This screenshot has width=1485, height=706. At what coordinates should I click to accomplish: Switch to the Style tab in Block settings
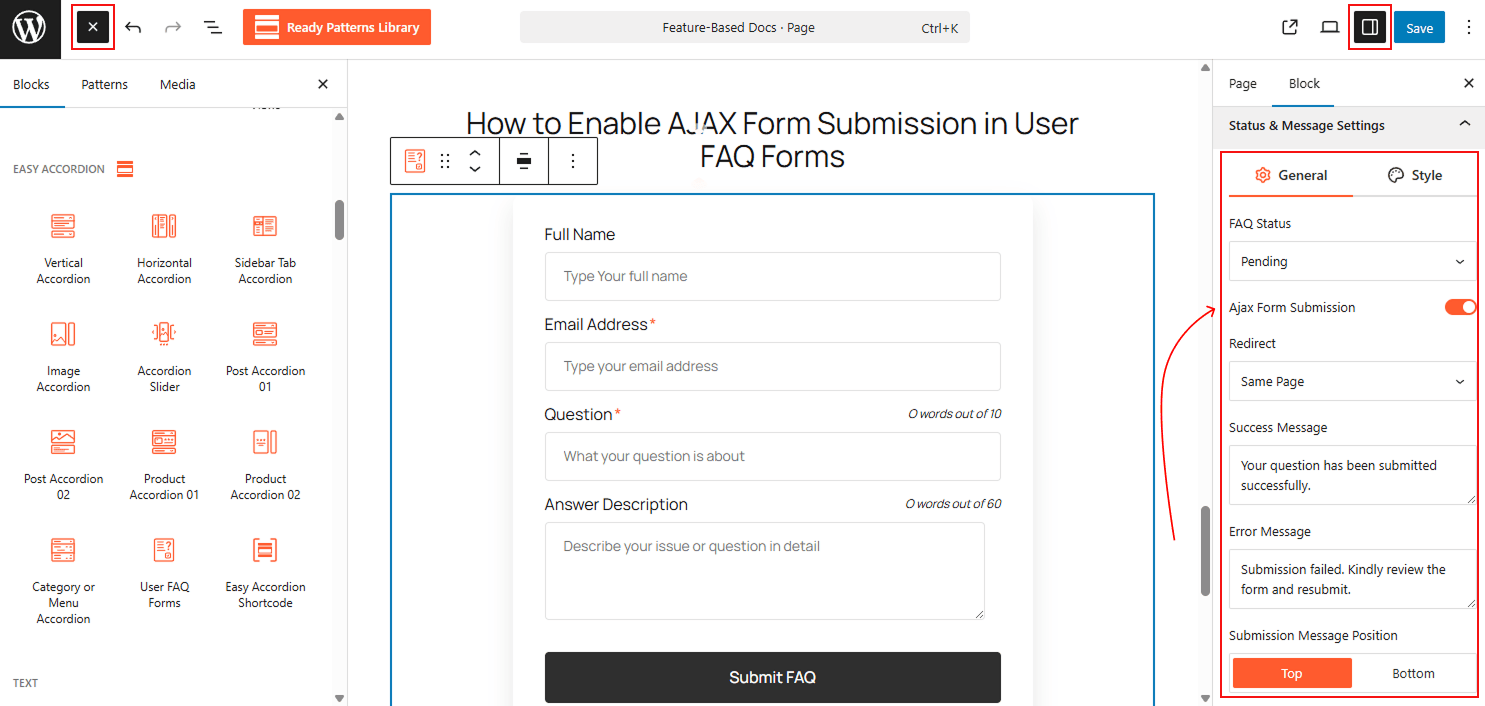[1415, 174]
